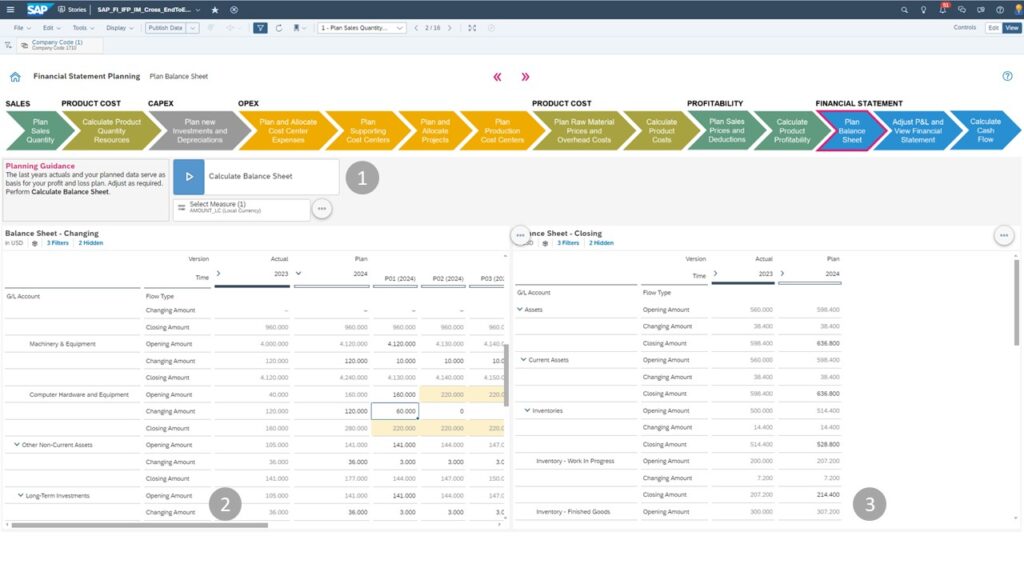Collapse the Other Non-Current Assets row

(17, 444)
